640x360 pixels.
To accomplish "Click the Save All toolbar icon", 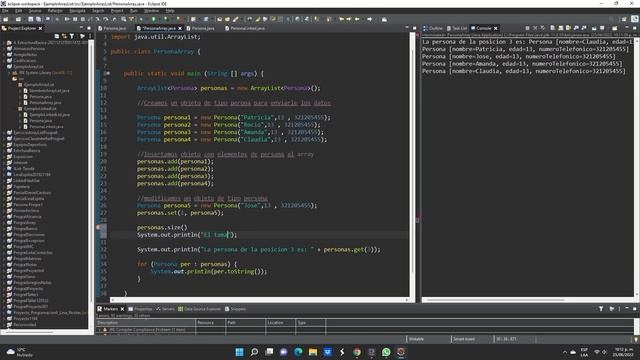I will click(39, 19).
